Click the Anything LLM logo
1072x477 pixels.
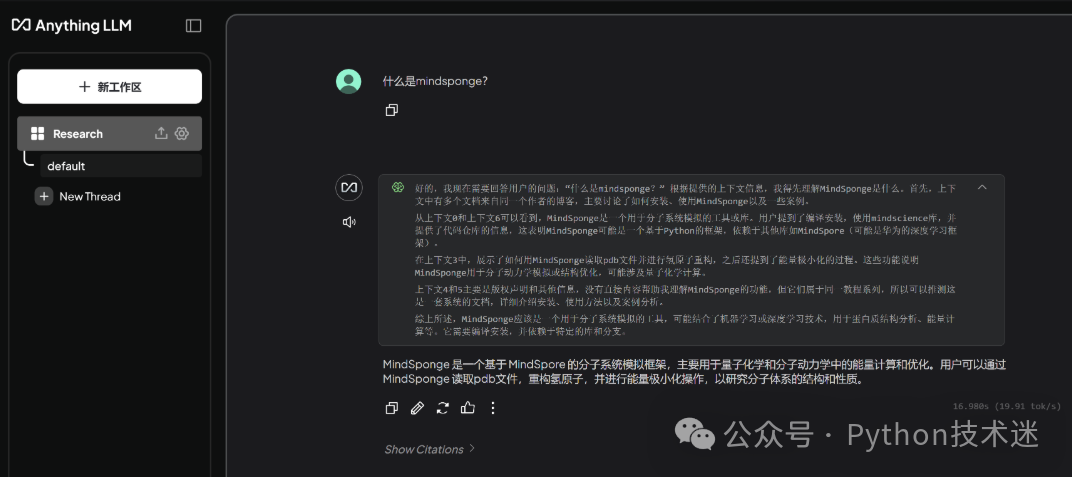tap(71, 25)
